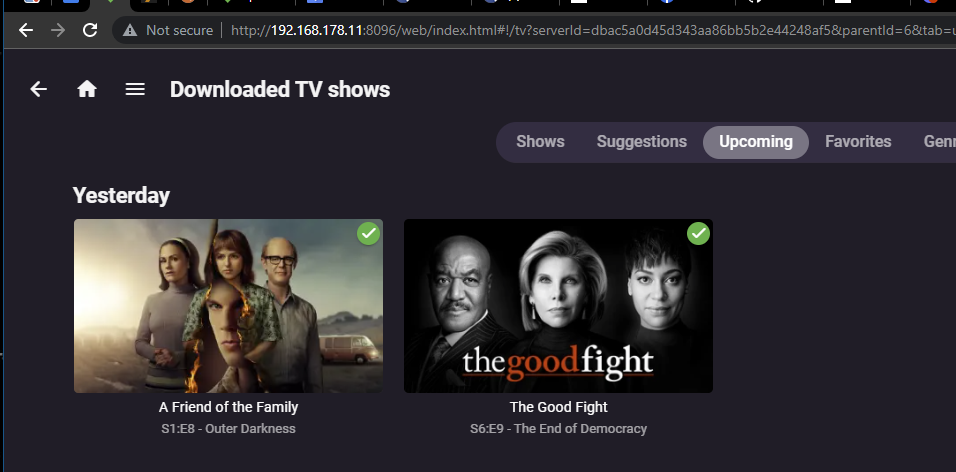
Task: Switch to the Favorites tab
Action: [x=858, y=141]
